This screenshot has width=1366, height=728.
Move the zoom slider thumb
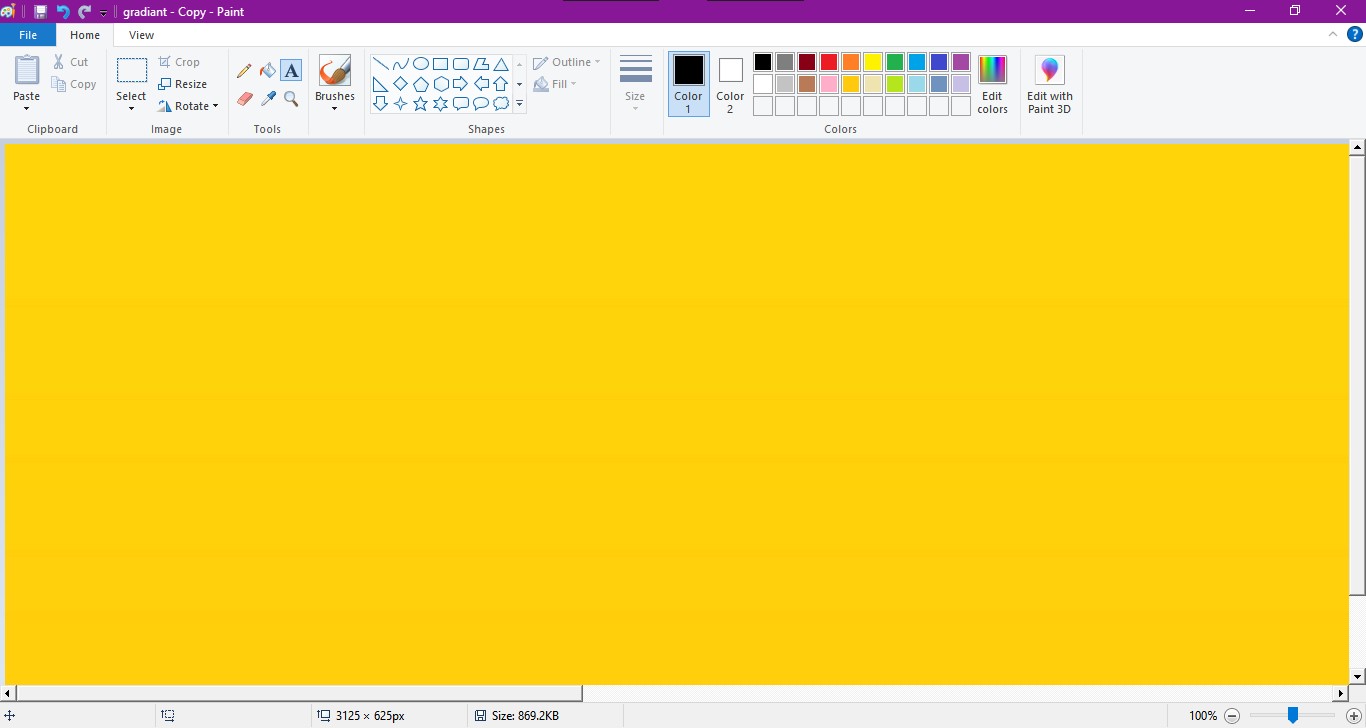(1292, 715)
